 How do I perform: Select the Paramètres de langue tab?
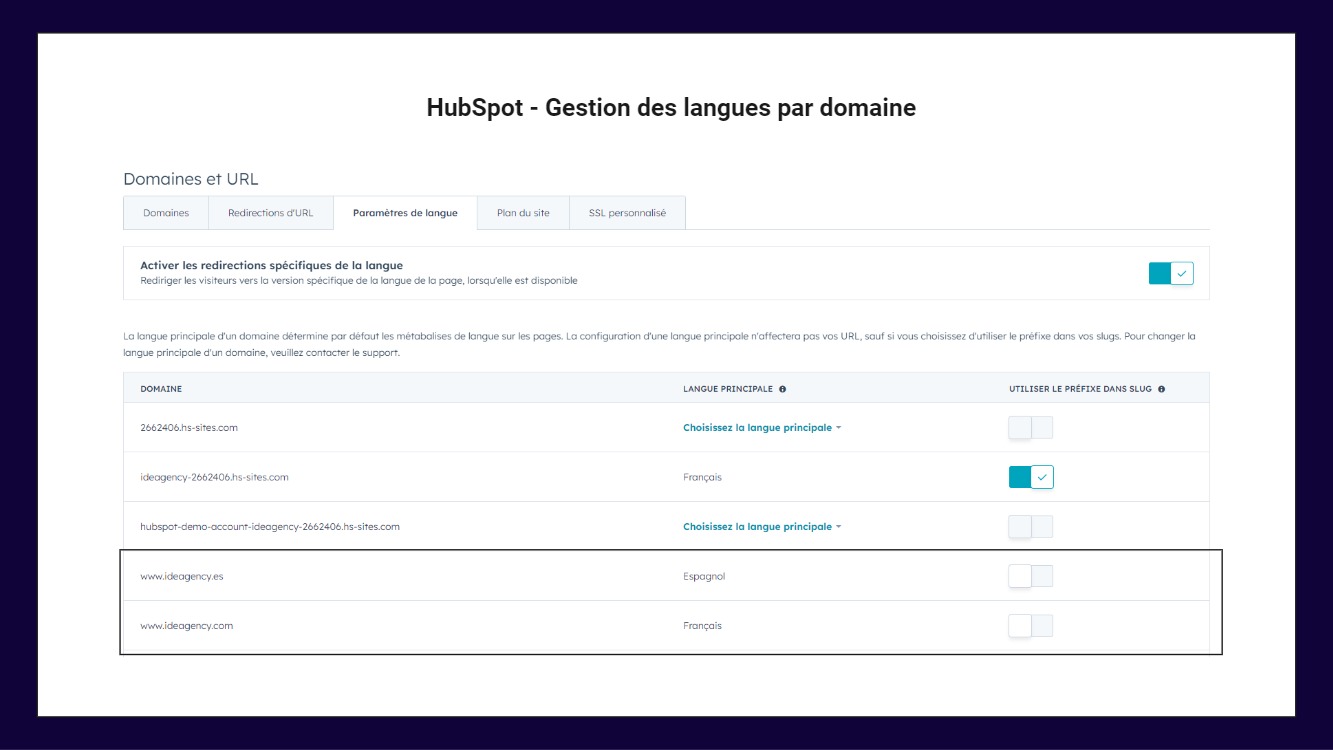click(x=405, y=213)
